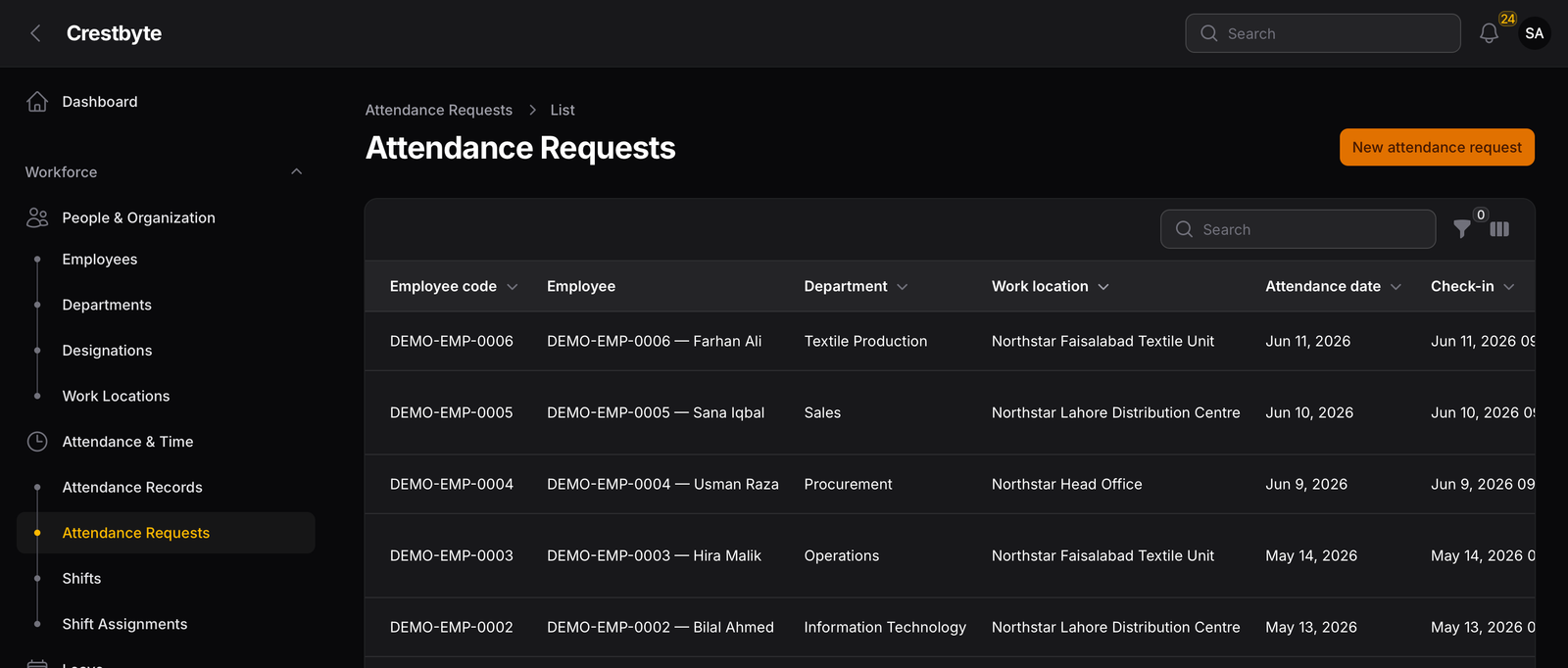
Task: Click New attendance request button
Action: pyautogui.click(x=1437, y=147)
